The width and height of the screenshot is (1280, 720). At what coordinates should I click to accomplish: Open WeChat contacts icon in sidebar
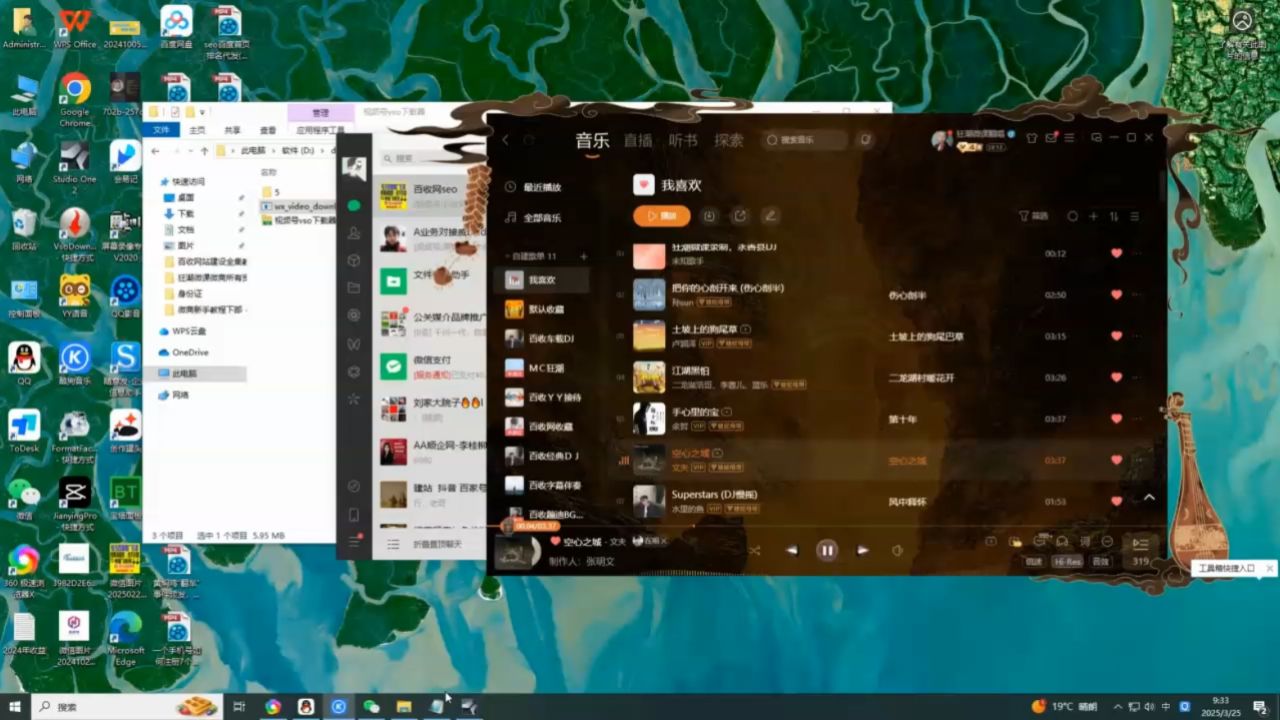pos(354,233)
